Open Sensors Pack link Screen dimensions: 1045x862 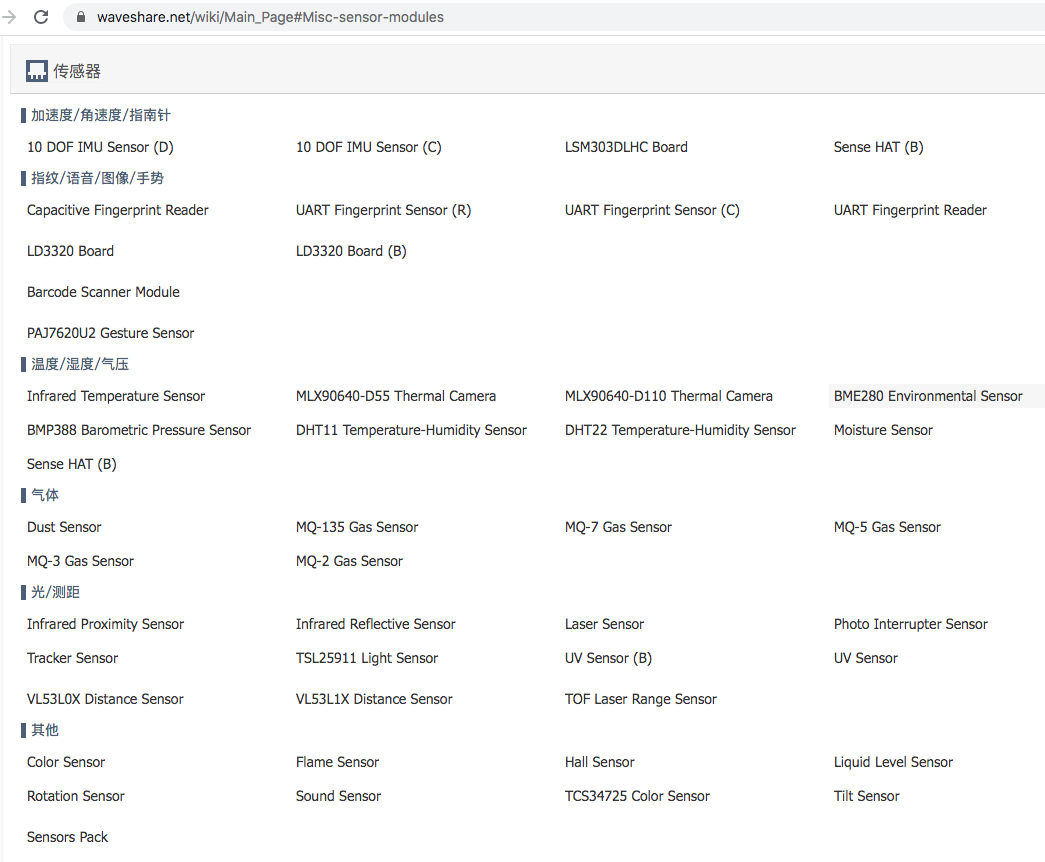pos(67,837)
